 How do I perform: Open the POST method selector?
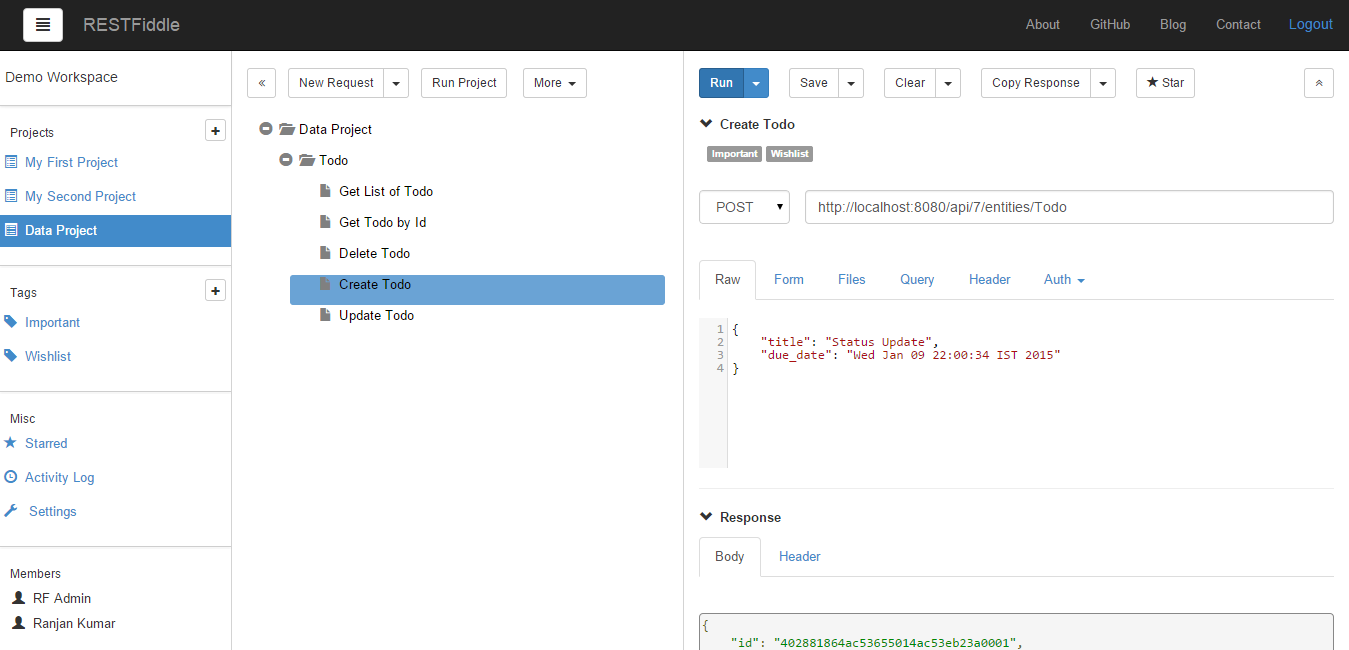744,207
